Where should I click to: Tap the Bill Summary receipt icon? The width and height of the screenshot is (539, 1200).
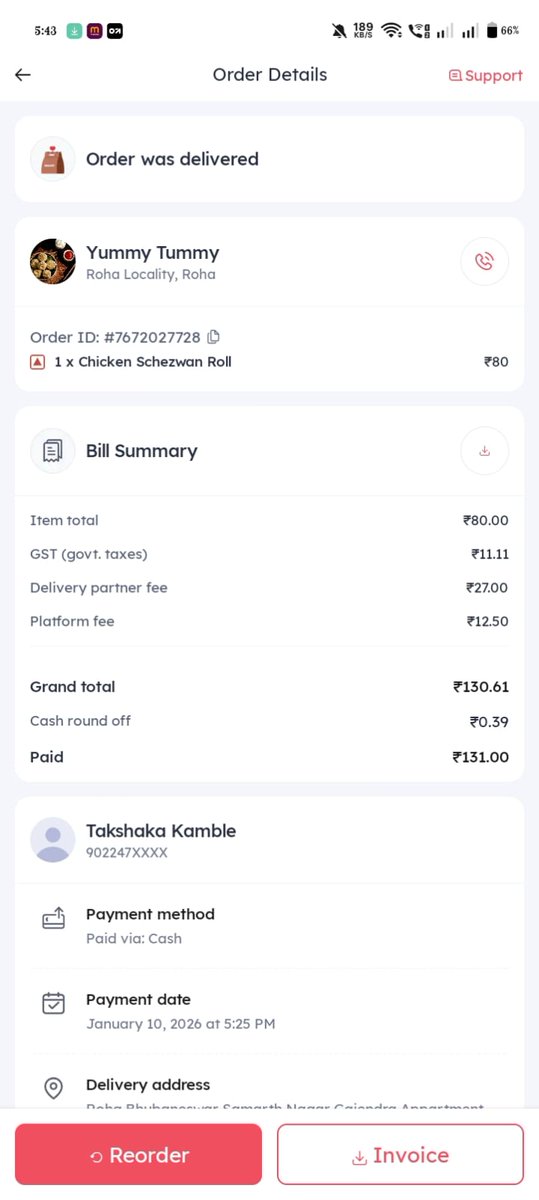pos(53,451)
